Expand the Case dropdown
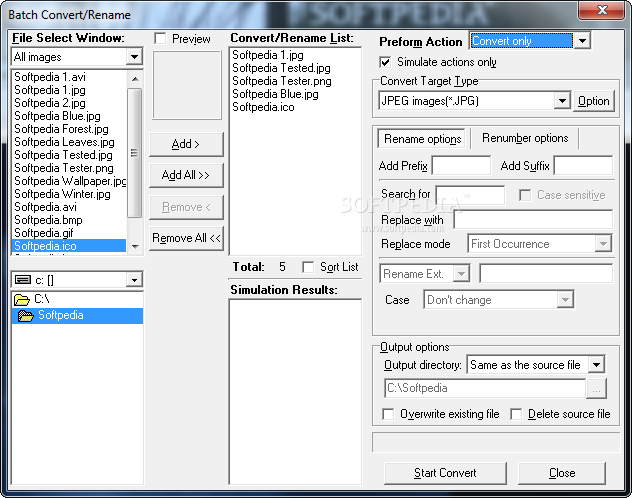632x498 pixels. (x=565, y=300)
